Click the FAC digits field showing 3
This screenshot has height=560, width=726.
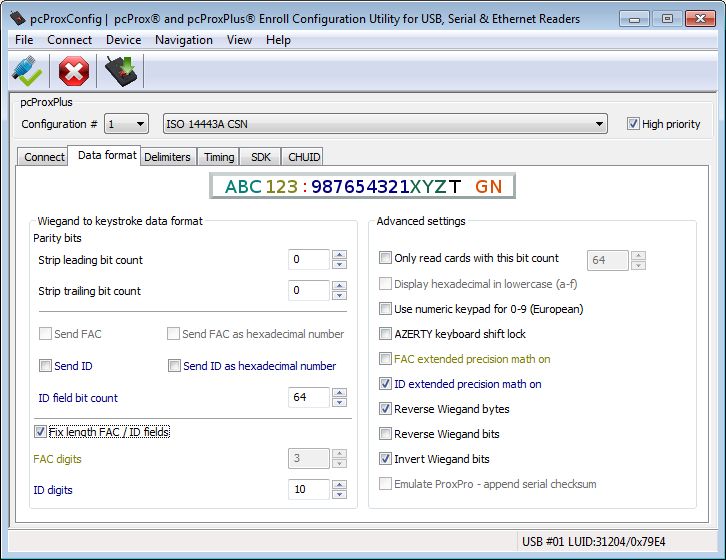[308, 459]
